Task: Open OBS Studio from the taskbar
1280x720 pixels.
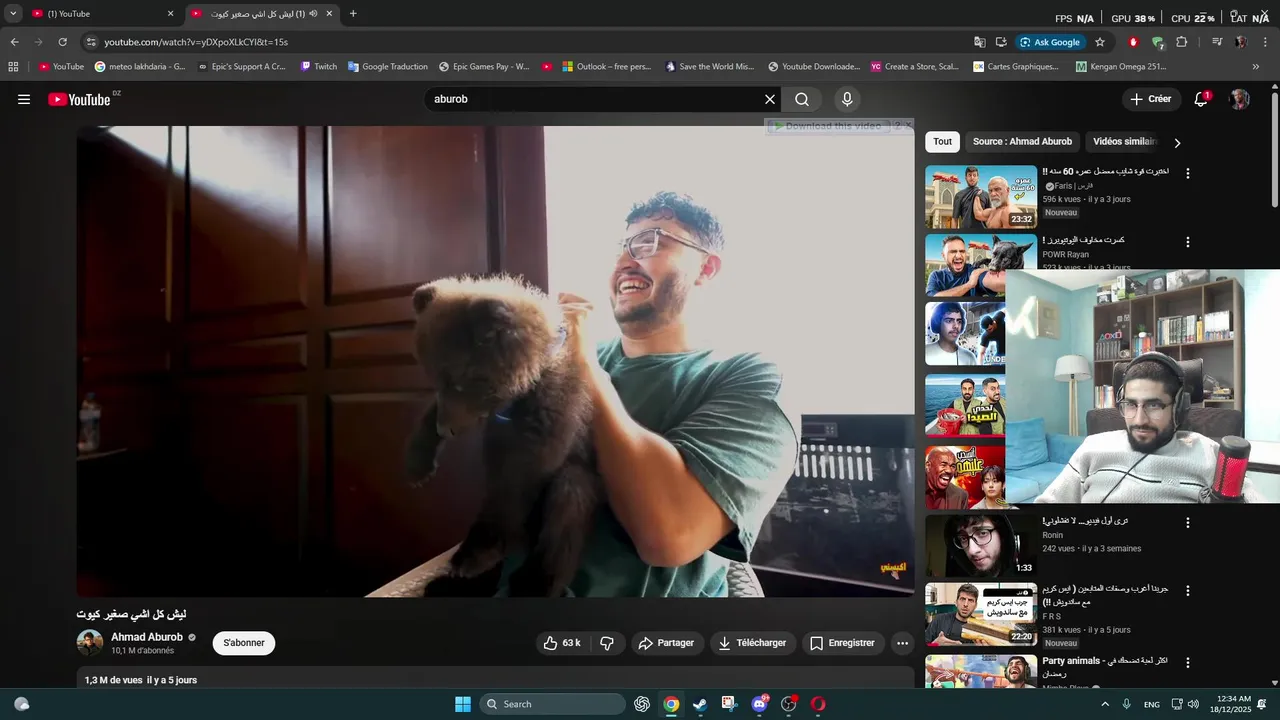Action: pos(788,704)
